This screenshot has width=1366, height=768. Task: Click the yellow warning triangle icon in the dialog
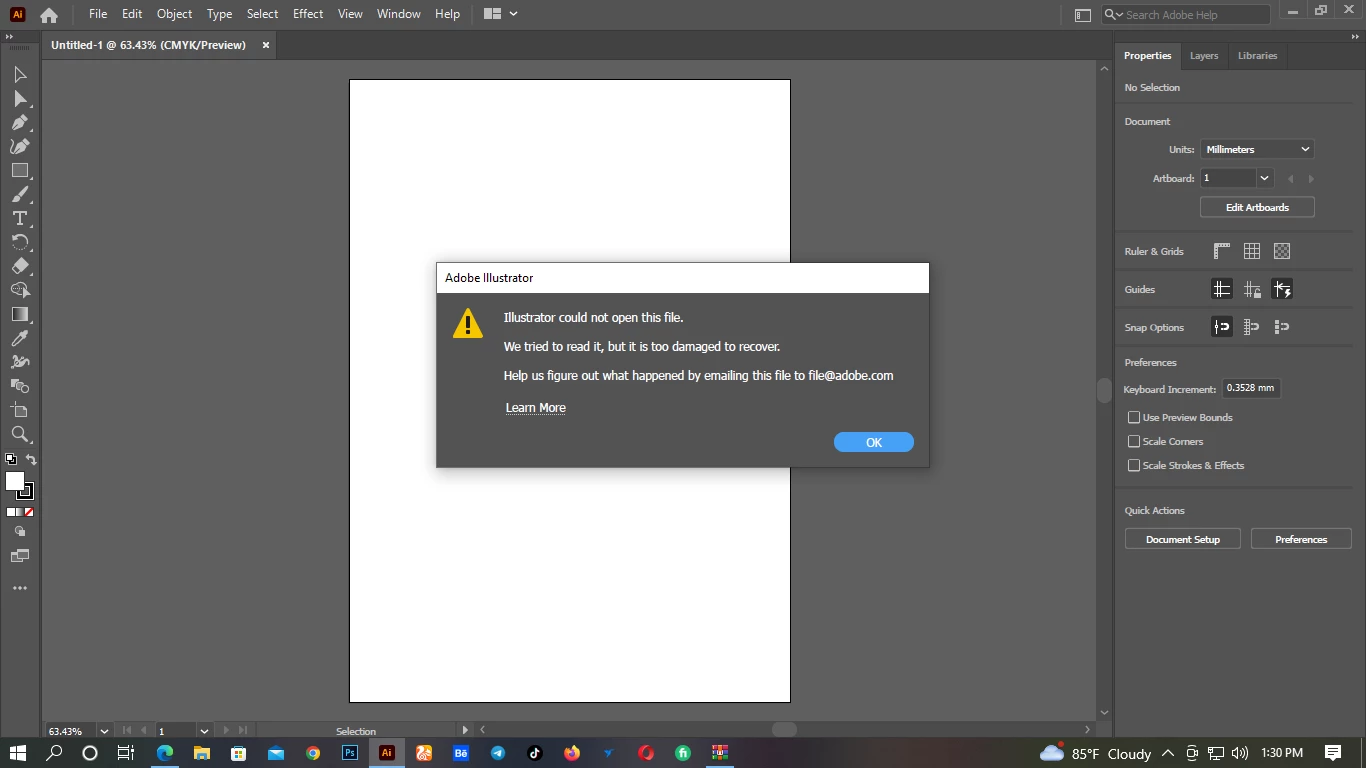468,324
